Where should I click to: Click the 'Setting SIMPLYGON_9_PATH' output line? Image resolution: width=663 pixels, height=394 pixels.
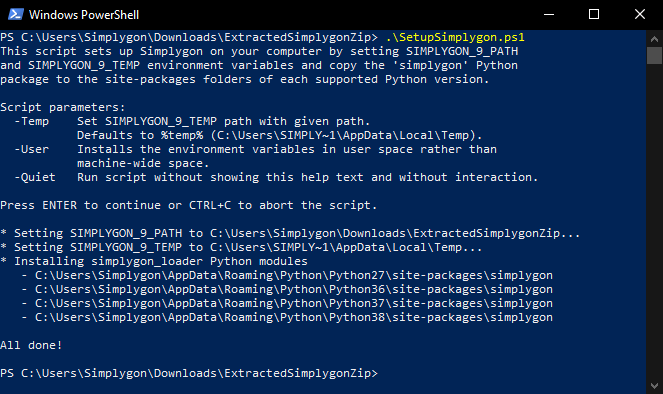pos(290,233)
